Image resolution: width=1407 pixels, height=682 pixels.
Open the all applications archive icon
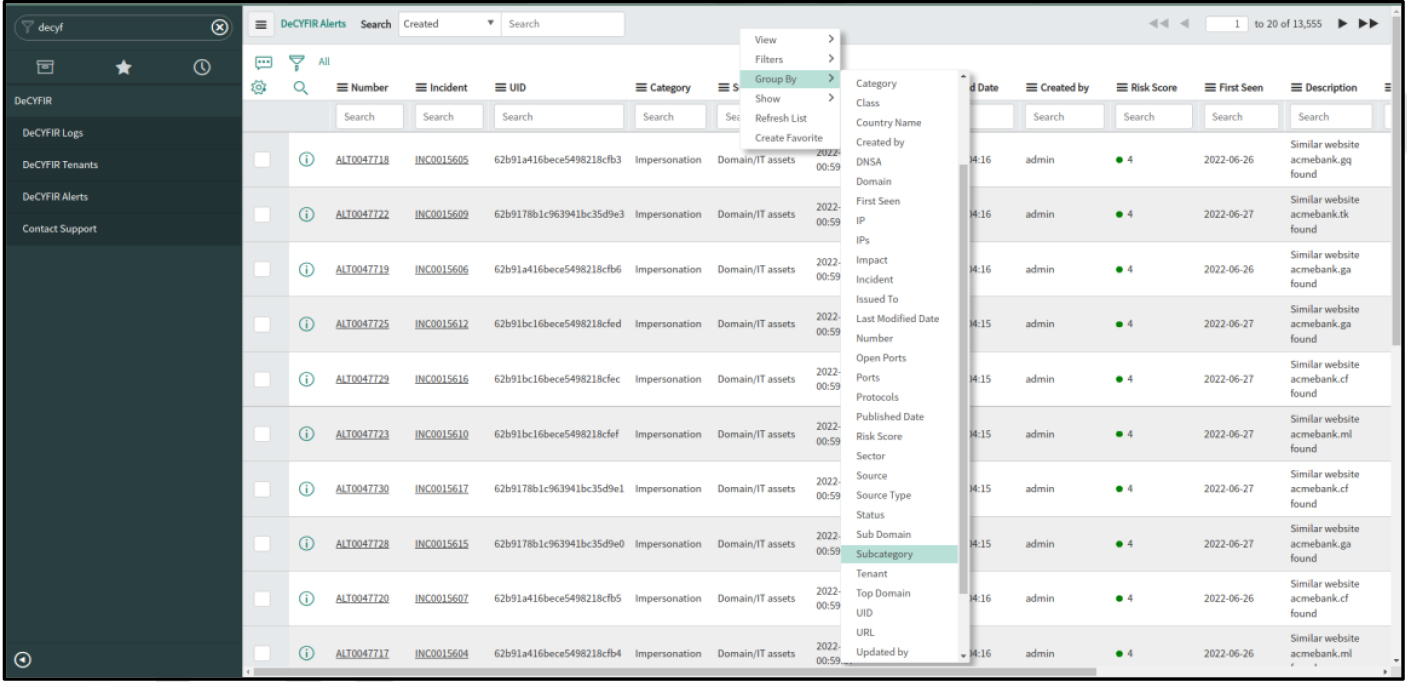45,68
